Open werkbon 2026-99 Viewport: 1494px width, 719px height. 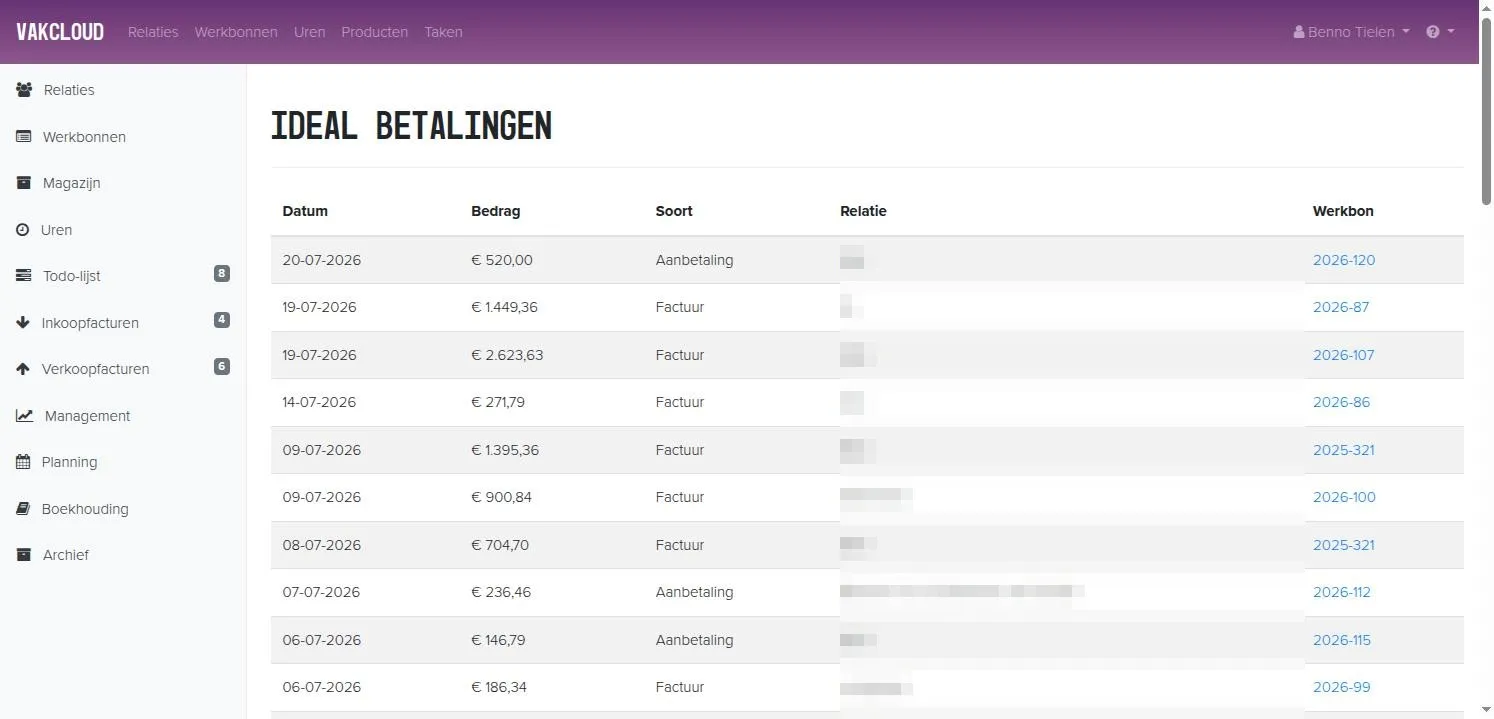click(x=1342, y=687)
